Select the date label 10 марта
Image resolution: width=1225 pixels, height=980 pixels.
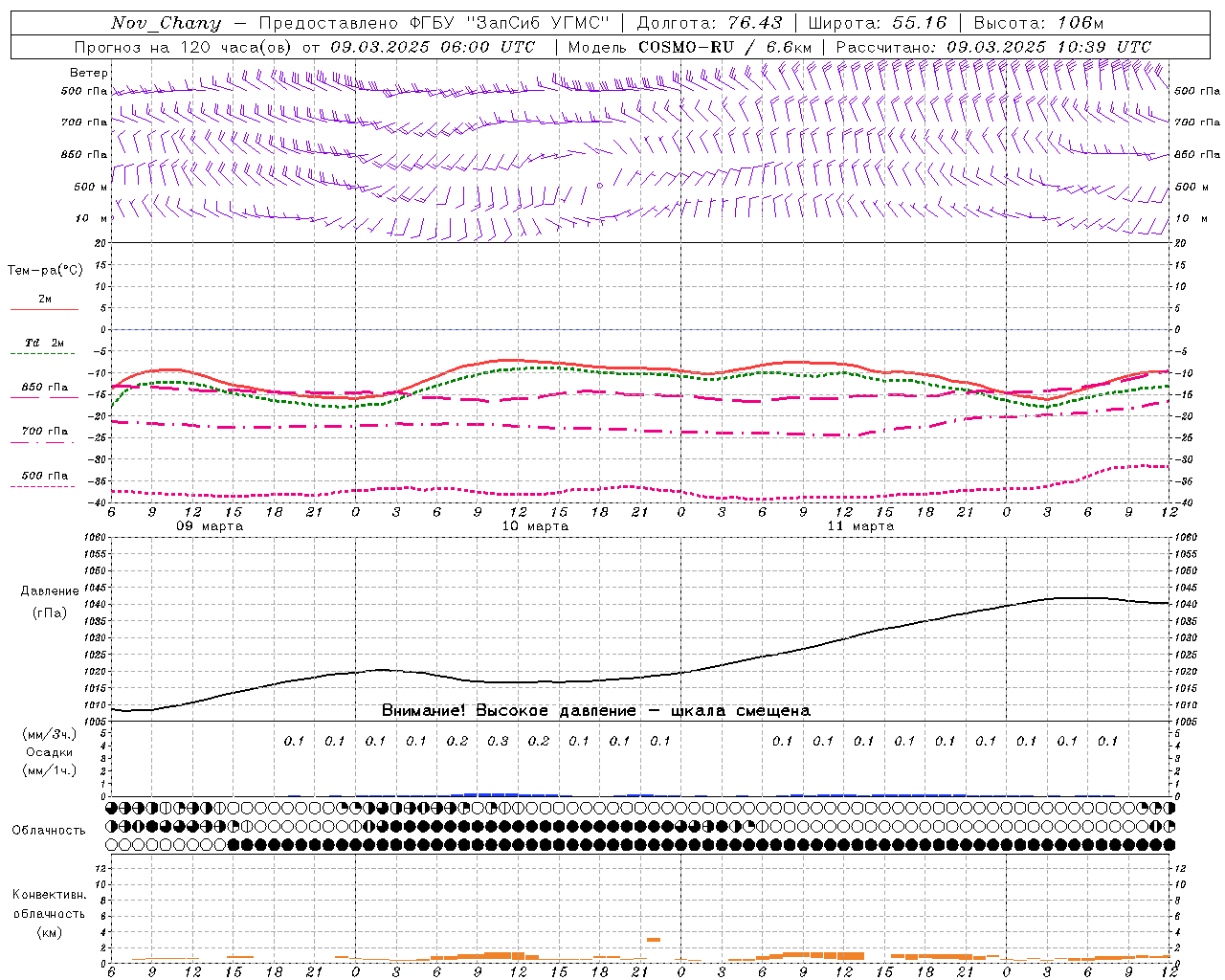pos(535,526)
